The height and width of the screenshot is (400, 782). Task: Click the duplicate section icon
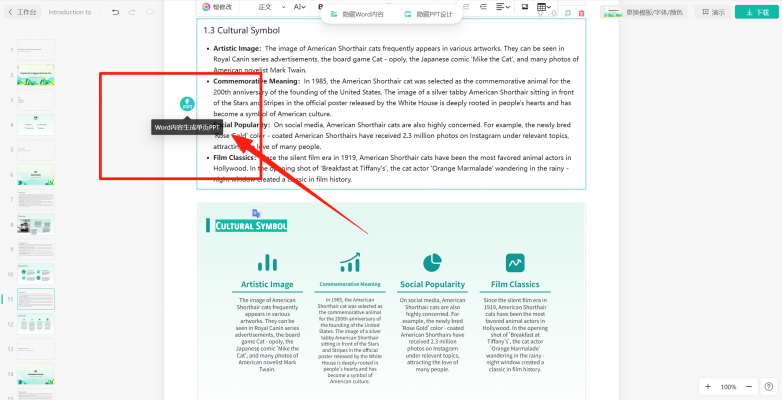pyautogui.click(x=568, y=13)
